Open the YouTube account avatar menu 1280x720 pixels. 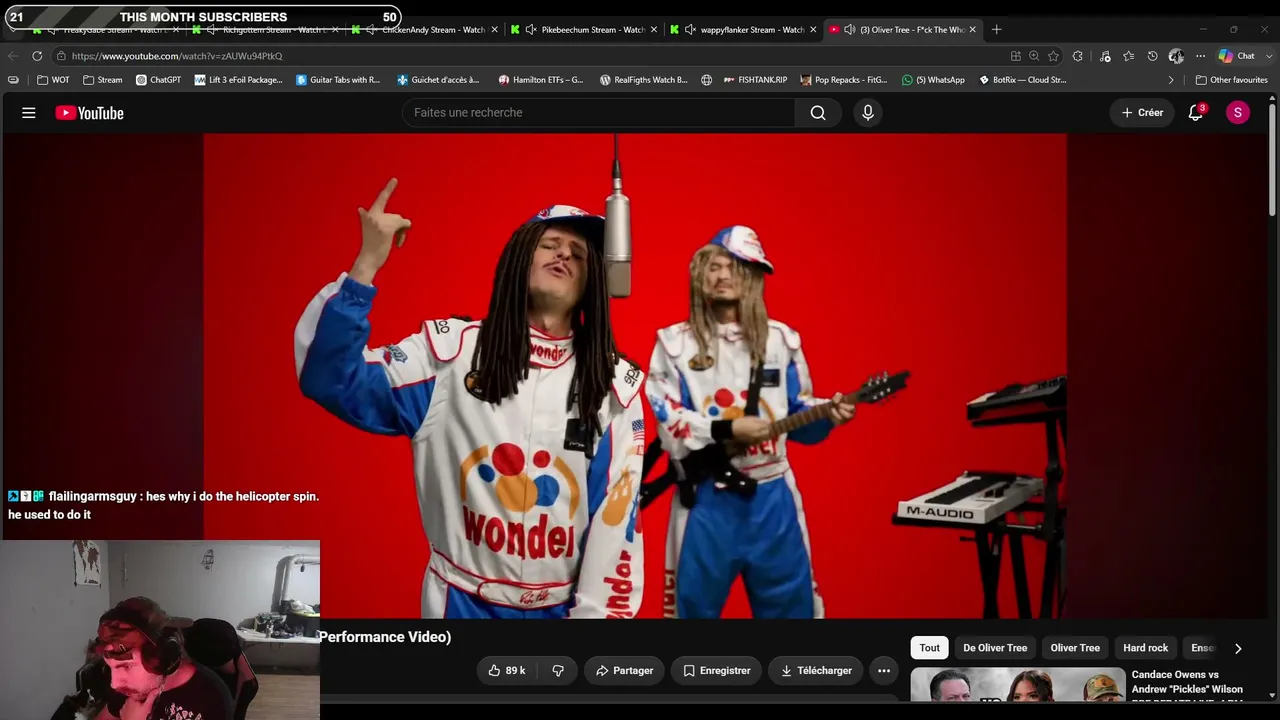1238,113
